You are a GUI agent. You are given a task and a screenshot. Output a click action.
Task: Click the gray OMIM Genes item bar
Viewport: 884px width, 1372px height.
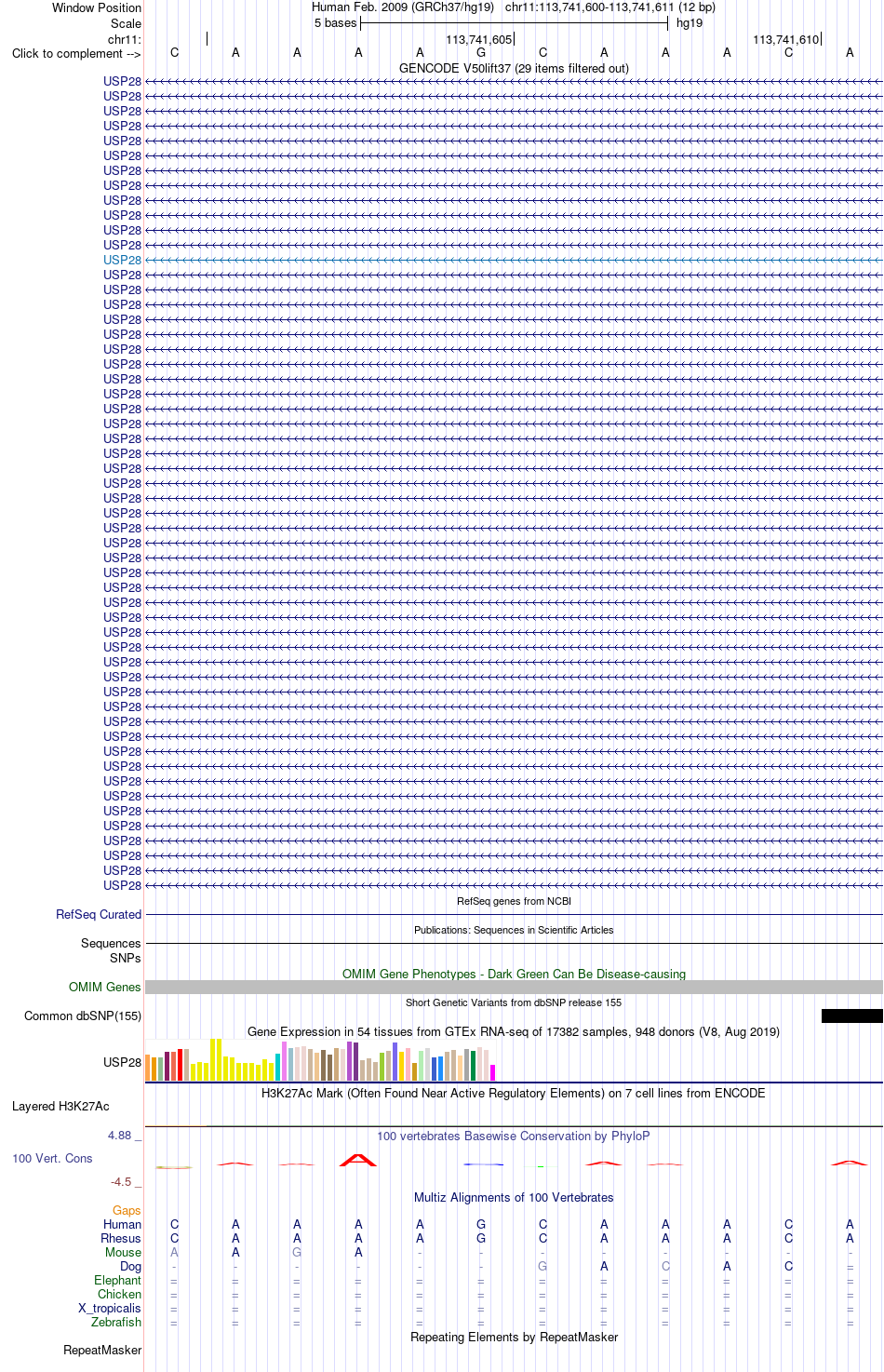[514, 987]
